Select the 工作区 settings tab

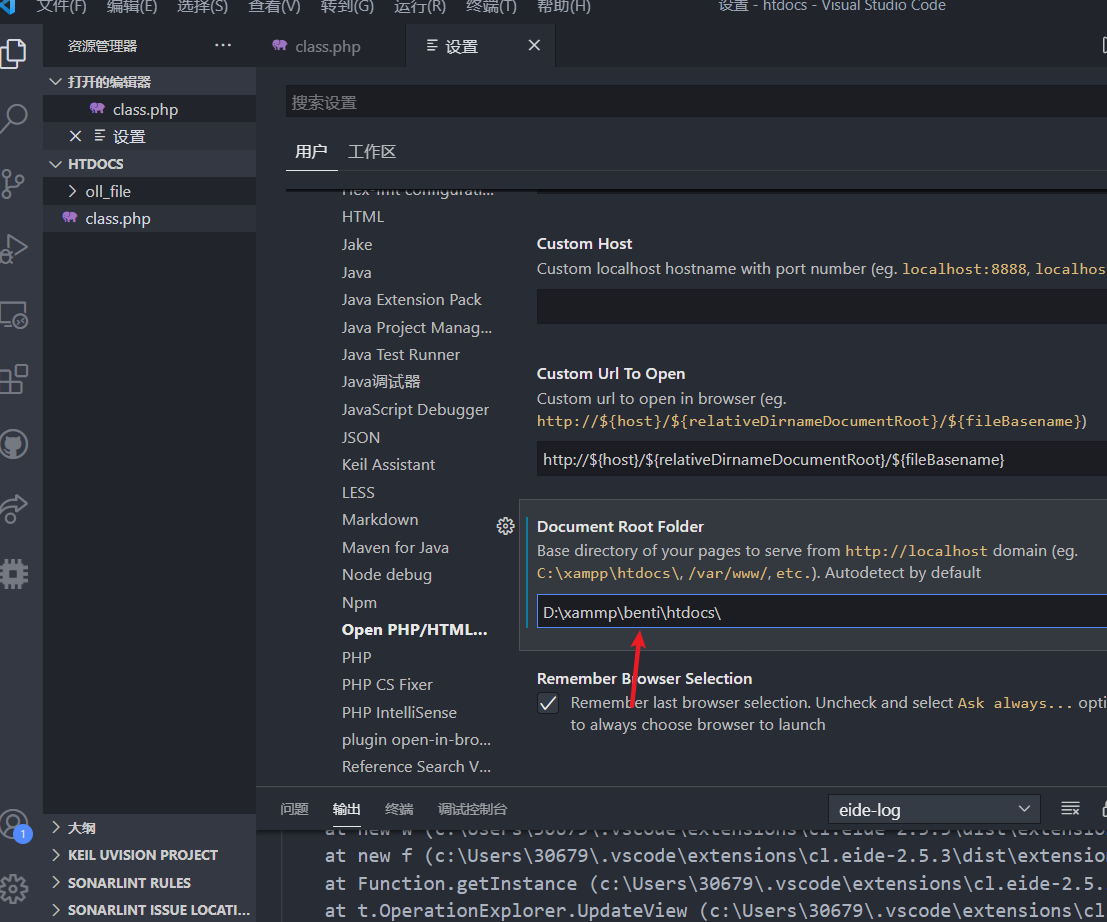point(372,151)
